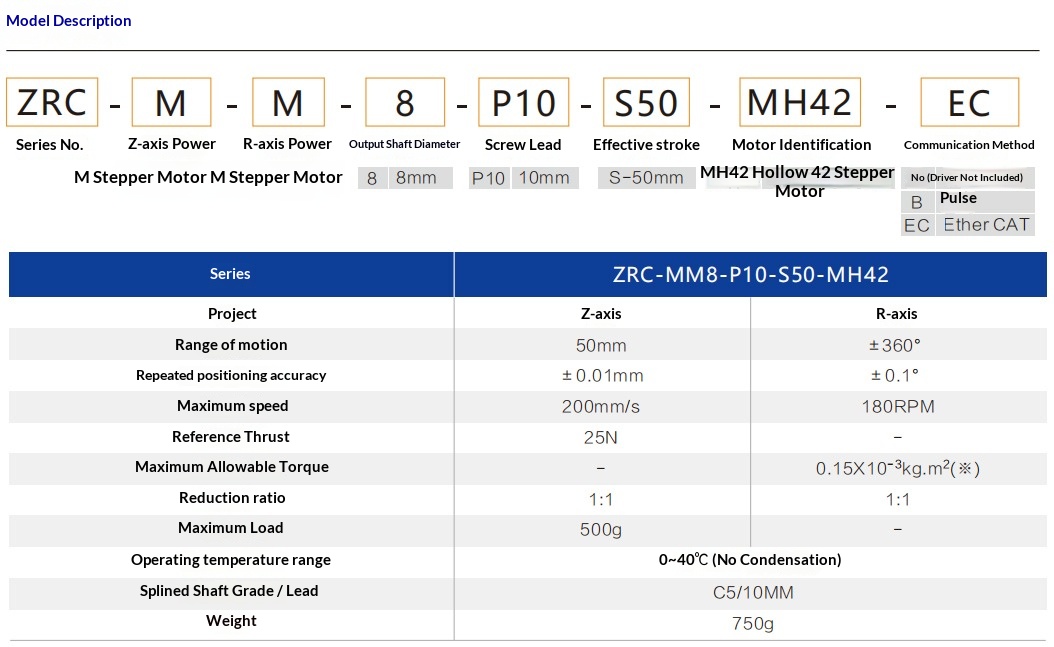Click the Output Shaft Diameter label
The width and height of the screenshot is (1054, 647).
point(405,144)
